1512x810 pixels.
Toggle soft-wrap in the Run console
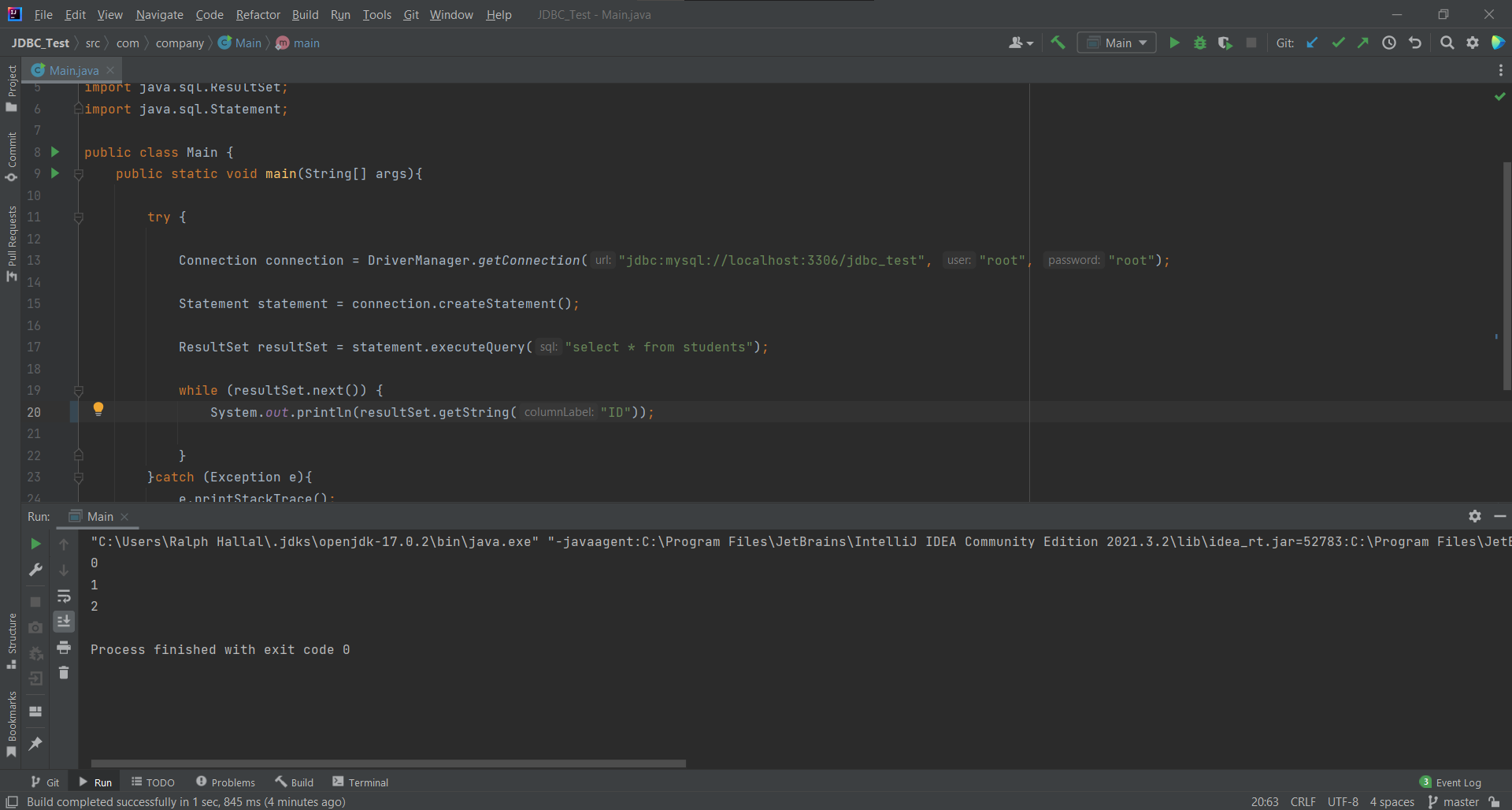point(65,596)
